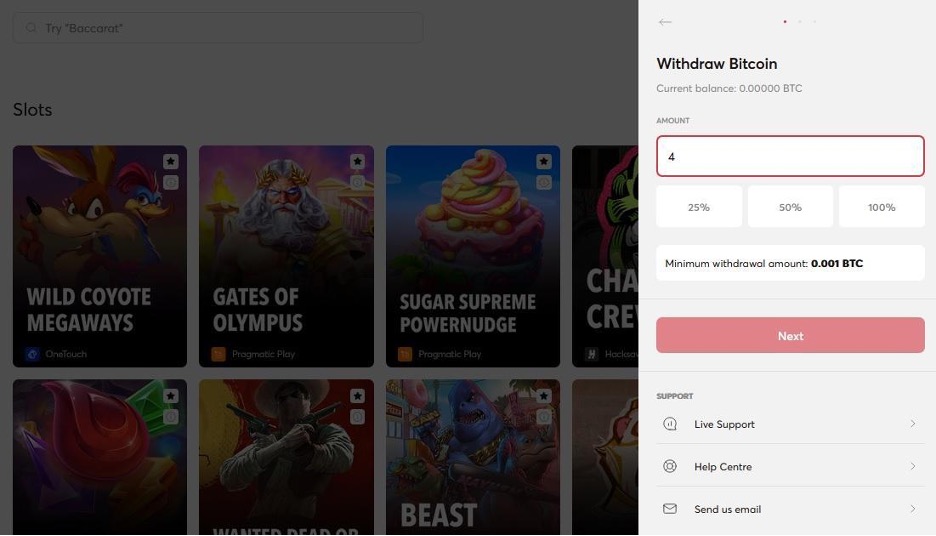Select the 100% amount button
The width and height of the screenshot is (936, 536).
tap(882, 207)
